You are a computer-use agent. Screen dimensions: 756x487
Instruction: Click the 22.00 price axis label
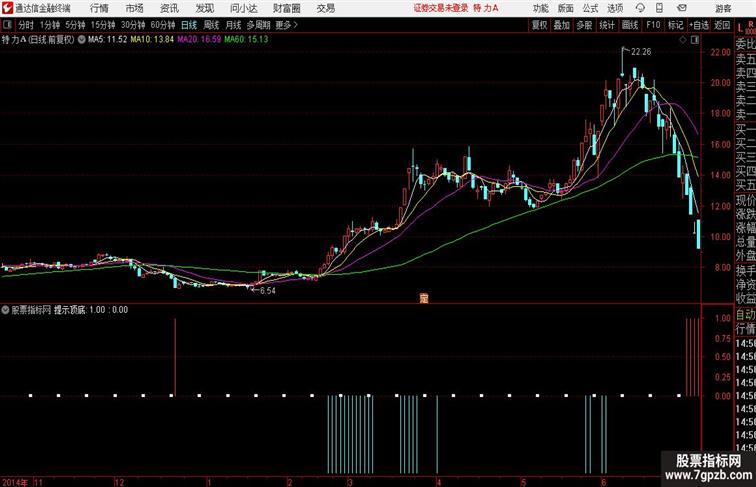tap(720, 52)
